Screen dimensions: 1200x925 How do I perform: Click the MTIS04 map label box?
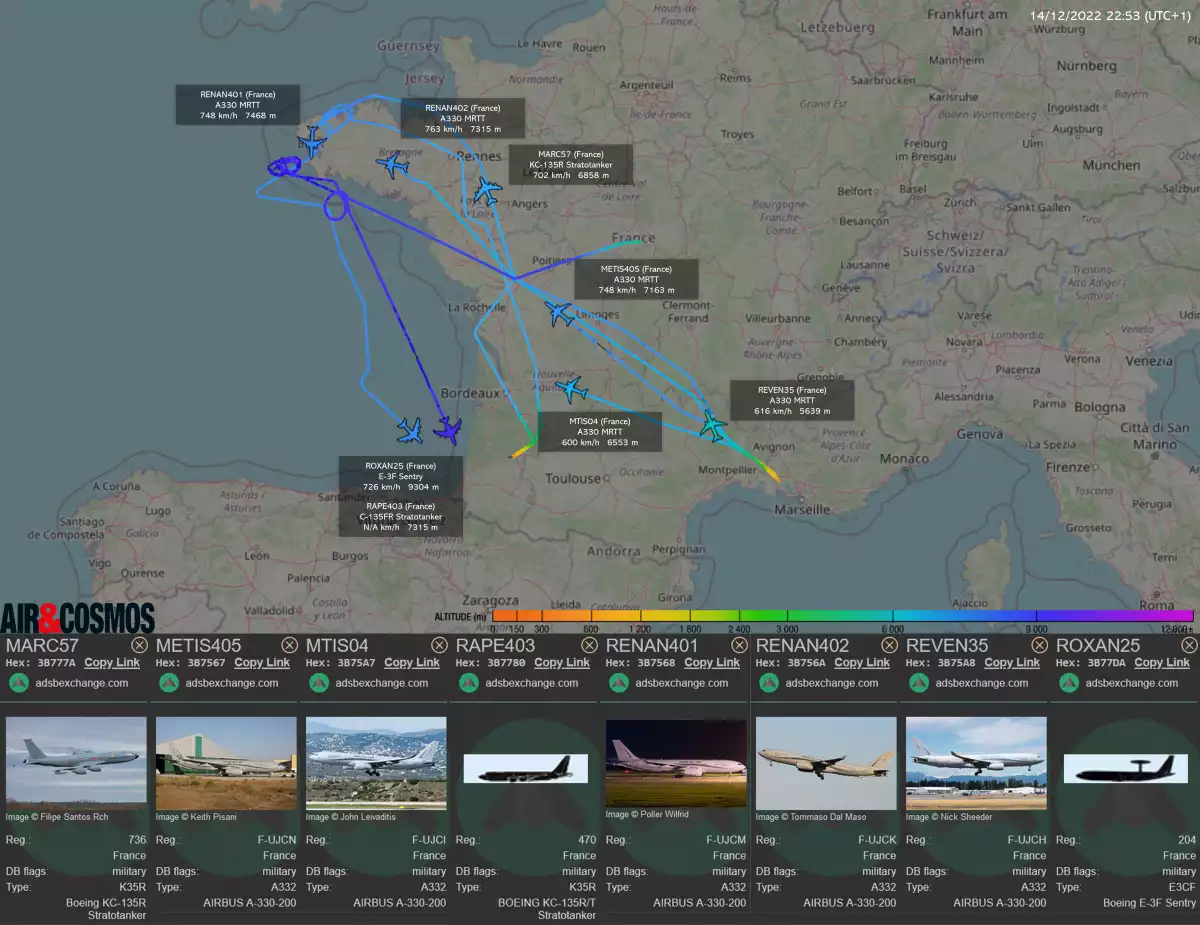pyautogui.click(x=600, y=432)
